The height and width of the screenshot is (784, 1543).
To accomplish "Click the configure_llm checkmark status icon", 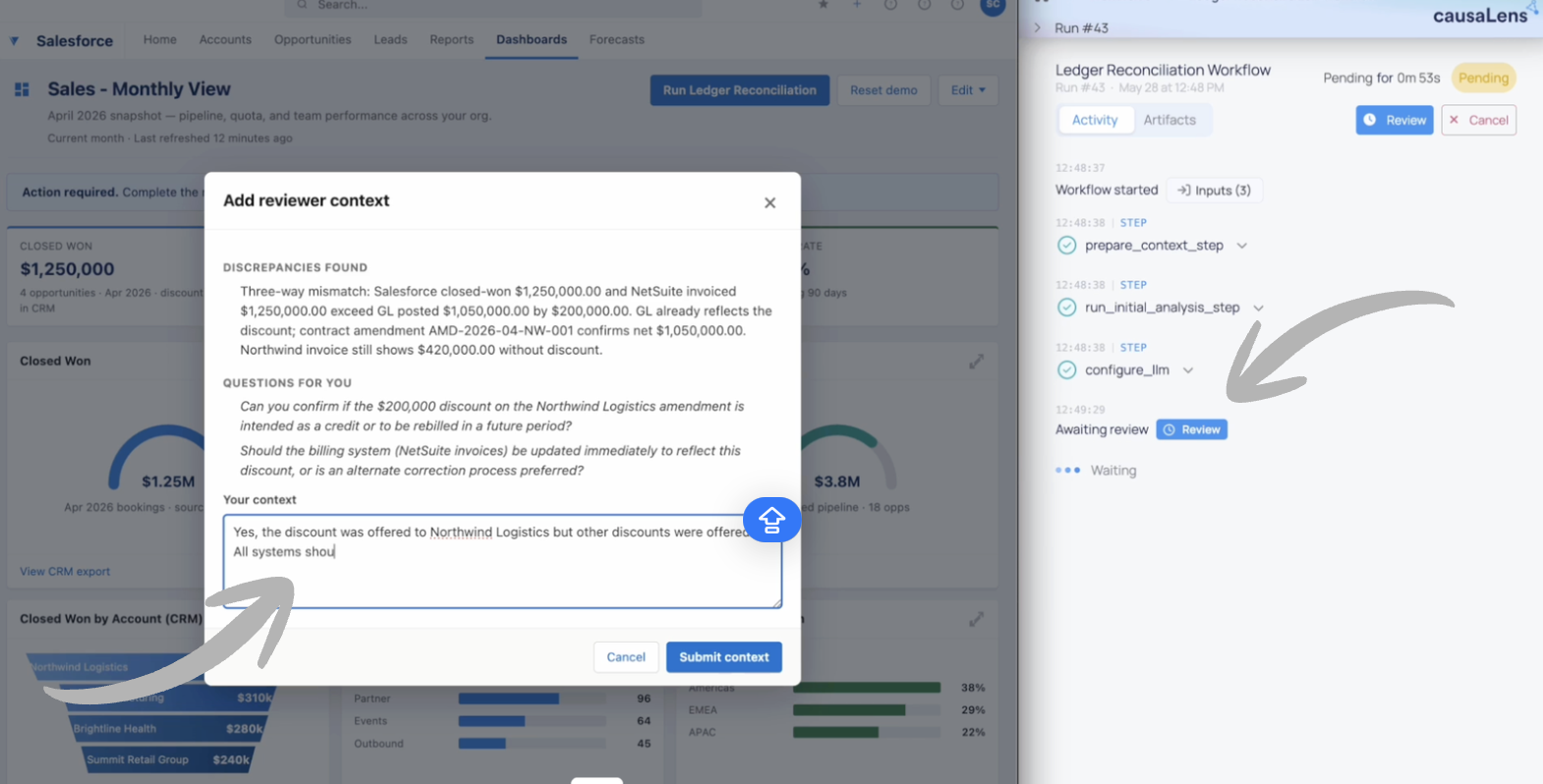I will tap(1066, 370).
